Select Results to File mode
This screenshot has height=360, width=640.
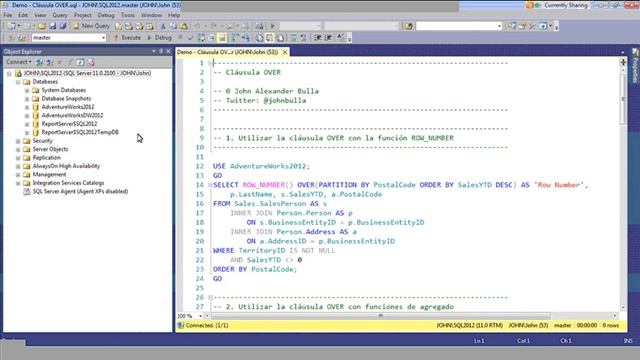pos(280,38)
